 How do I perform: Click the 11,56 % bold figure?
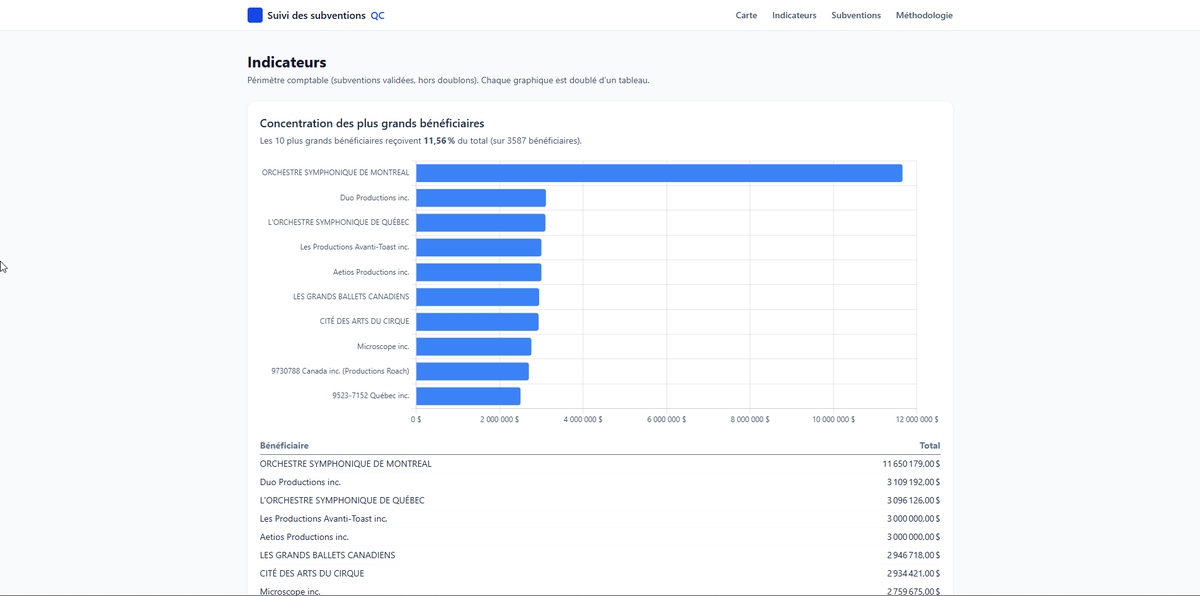[439, 141]
